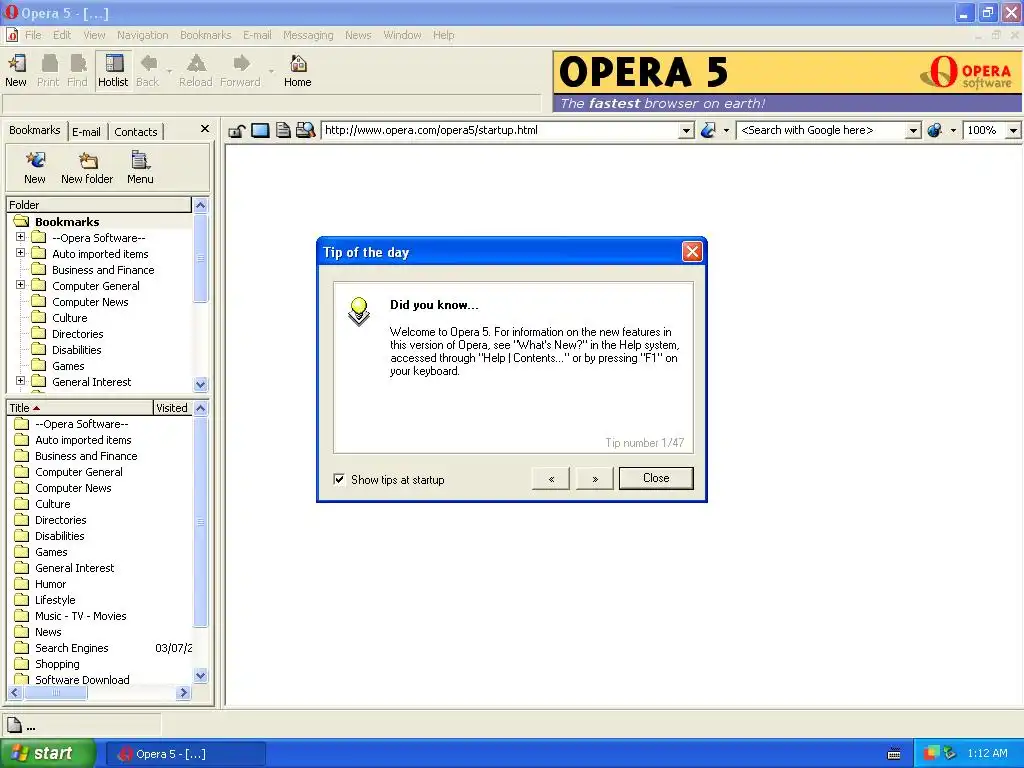Click the Go to address icon
The height and width of the screenshot is (768, 1024).
(x=708, y=131)
